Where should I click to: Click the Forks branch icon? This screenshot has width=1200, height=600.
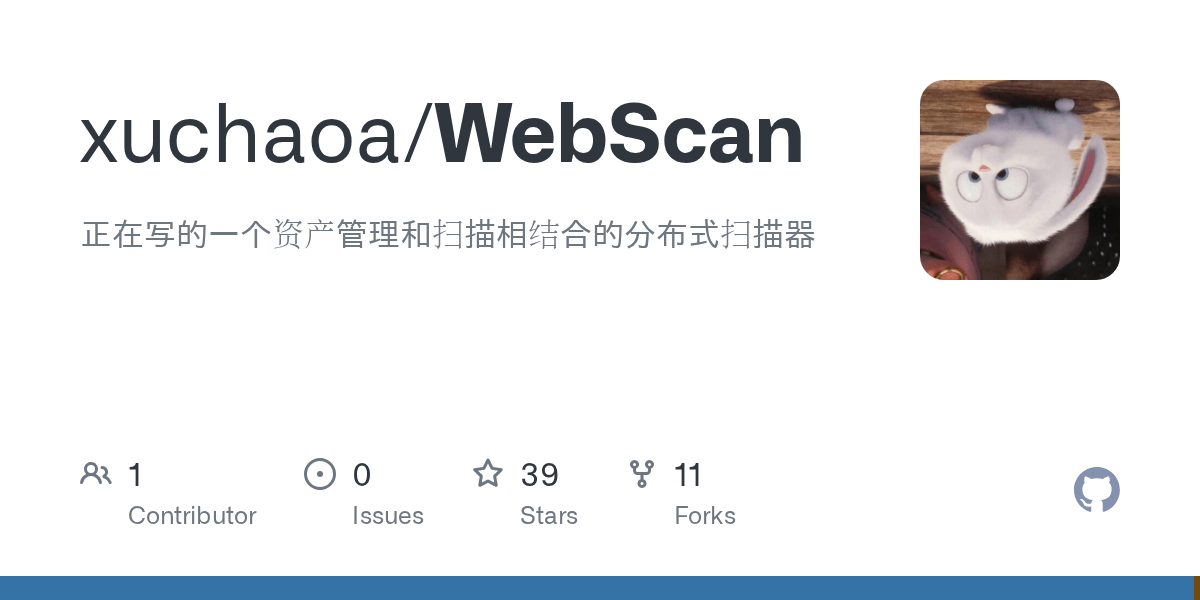(642, 474)
